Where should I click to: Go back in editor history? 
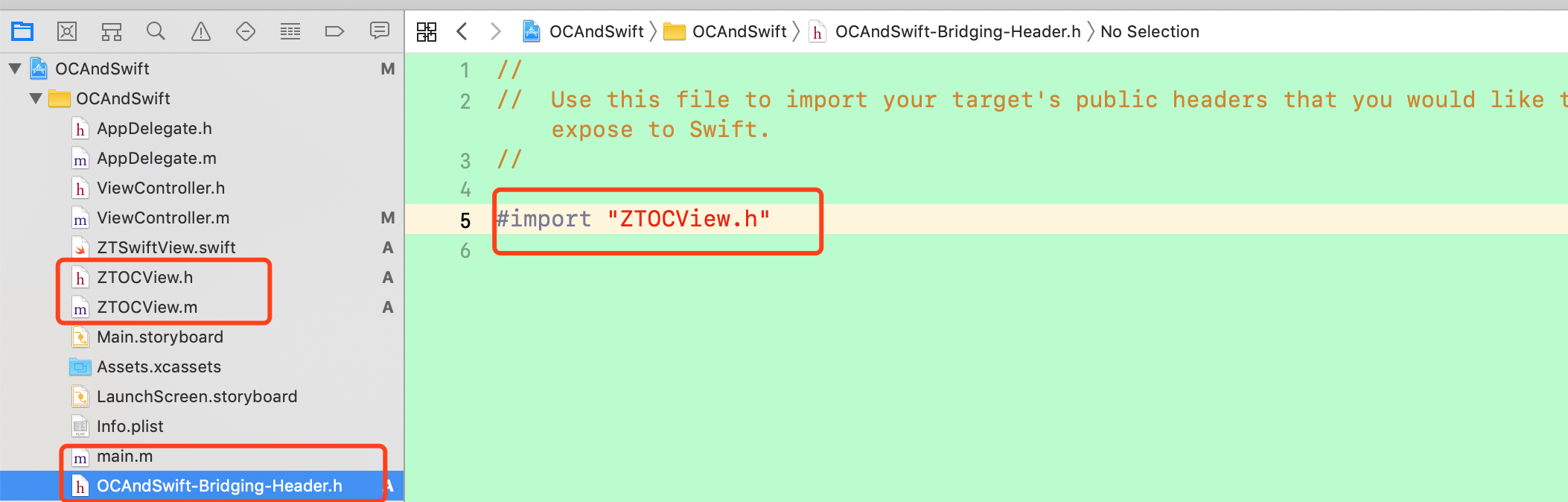(462, 31)
